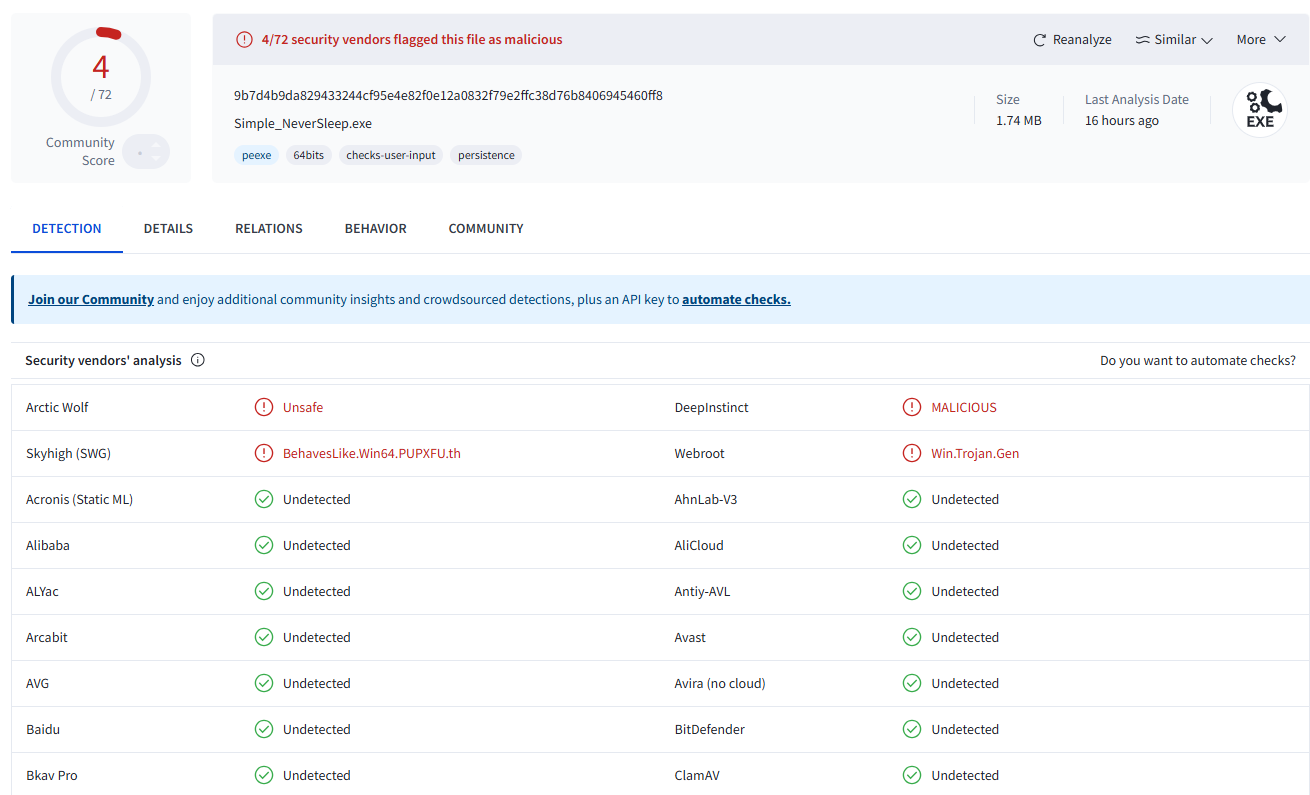The image size is (1310, 795).
Task: Click Arctic Wolf Unsafe warning icon
Action: click(264, 407)
